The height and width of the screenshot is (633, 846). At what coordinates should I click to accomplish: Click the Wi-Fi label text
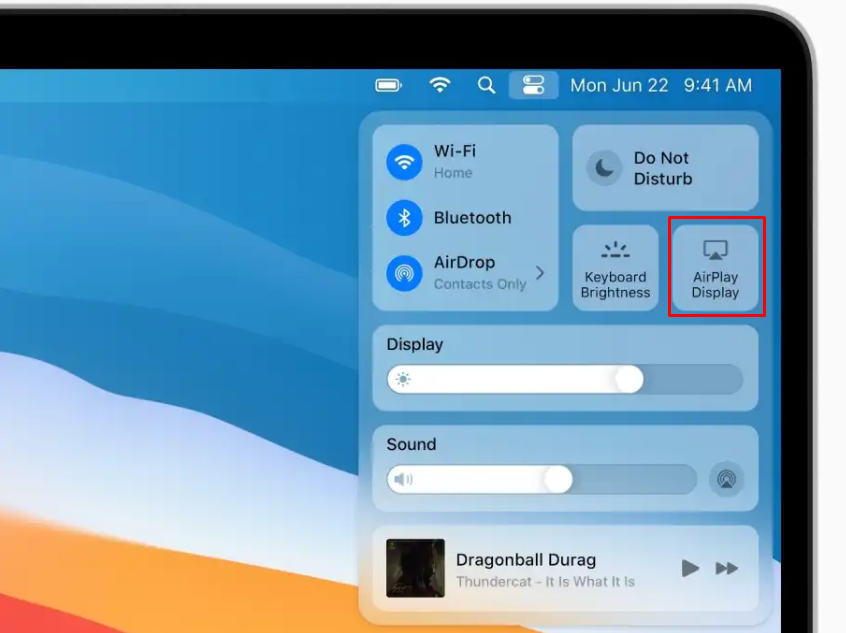click(455, 151)
